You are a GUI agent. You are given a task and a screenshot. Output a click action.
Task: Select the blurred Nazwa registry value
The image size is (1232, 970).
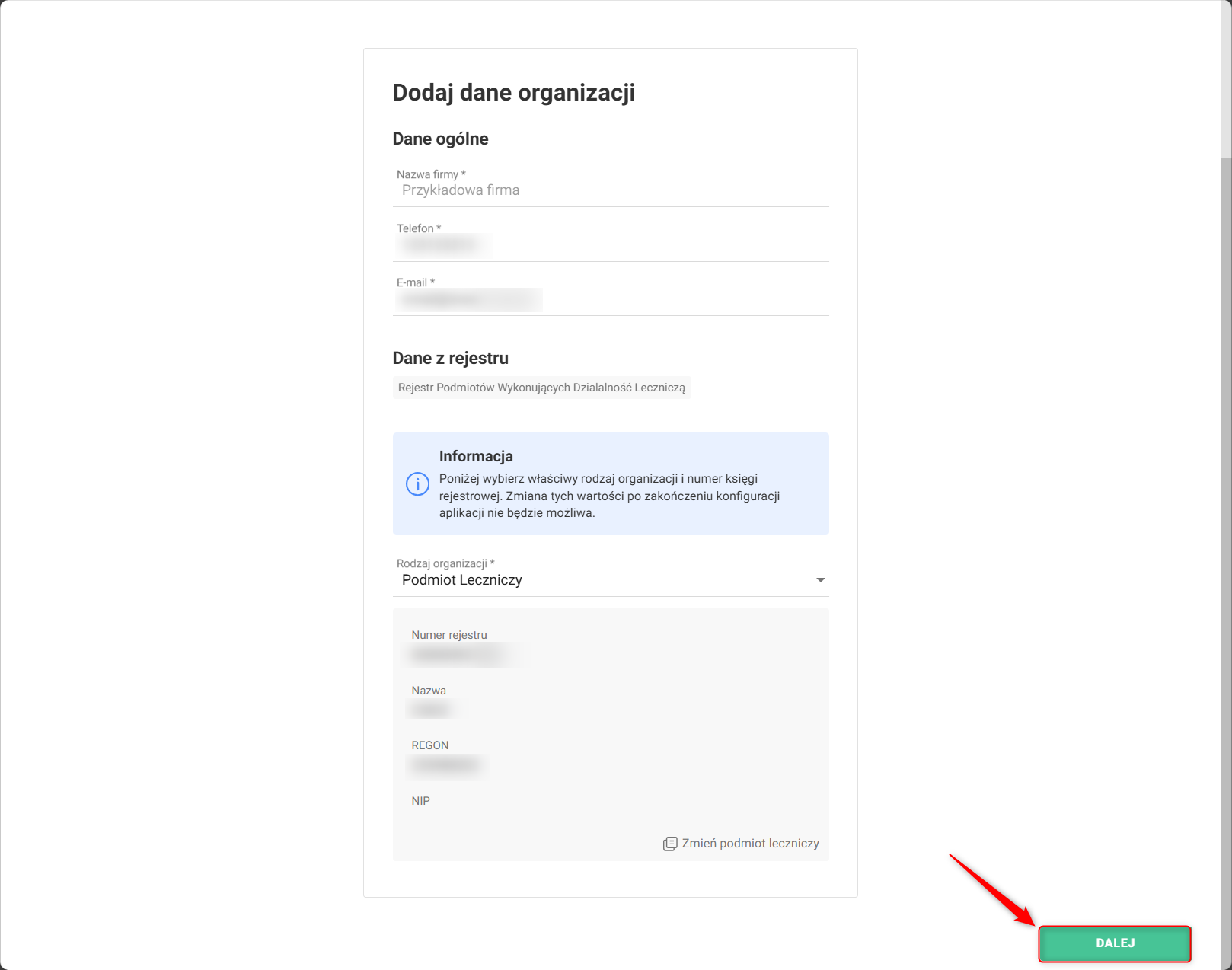click(432, 710)
